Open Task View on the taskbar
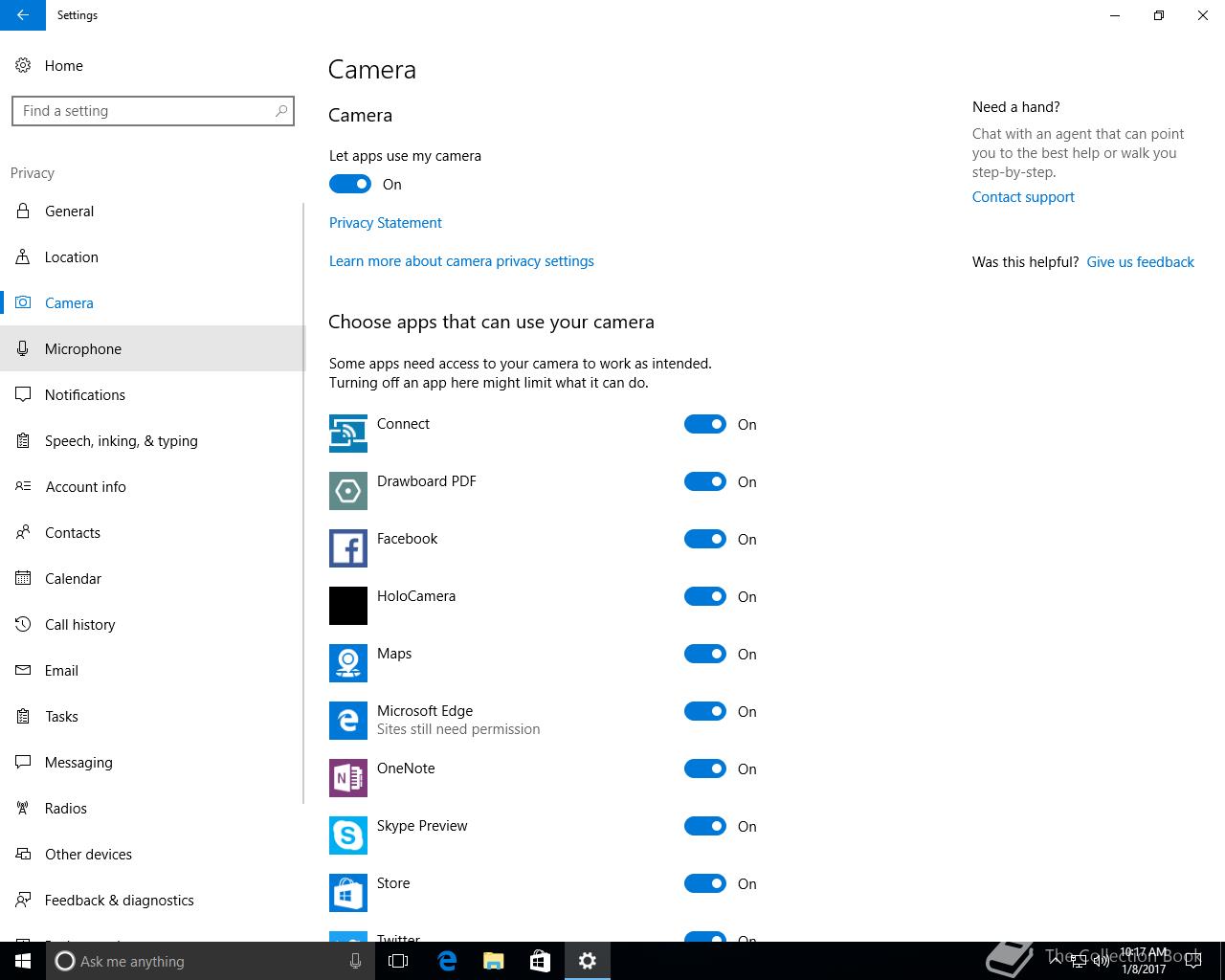This screenshot has width=1225, height=980. (398, 961)
